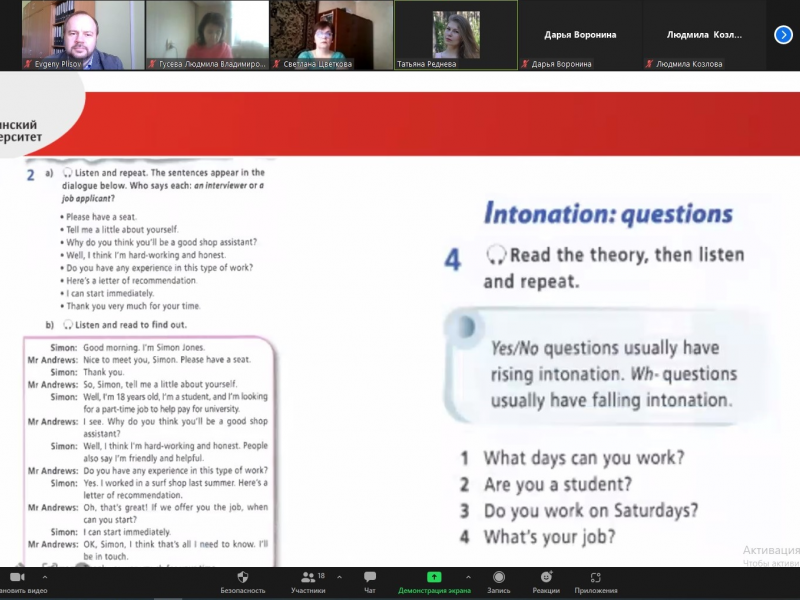Click the video camera icon in toolbar
The image size is (800, 600).
coord(16,578)
